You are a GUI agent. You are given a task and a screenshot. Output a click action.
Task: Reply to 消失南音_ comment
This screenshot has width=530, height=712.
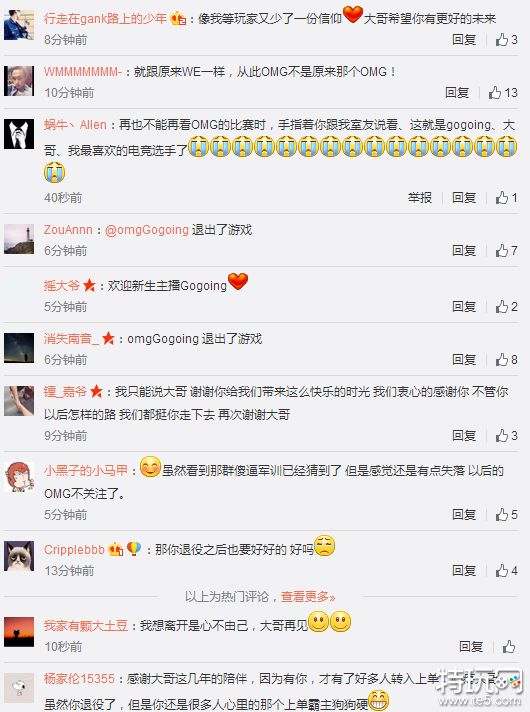click(464, 360)
